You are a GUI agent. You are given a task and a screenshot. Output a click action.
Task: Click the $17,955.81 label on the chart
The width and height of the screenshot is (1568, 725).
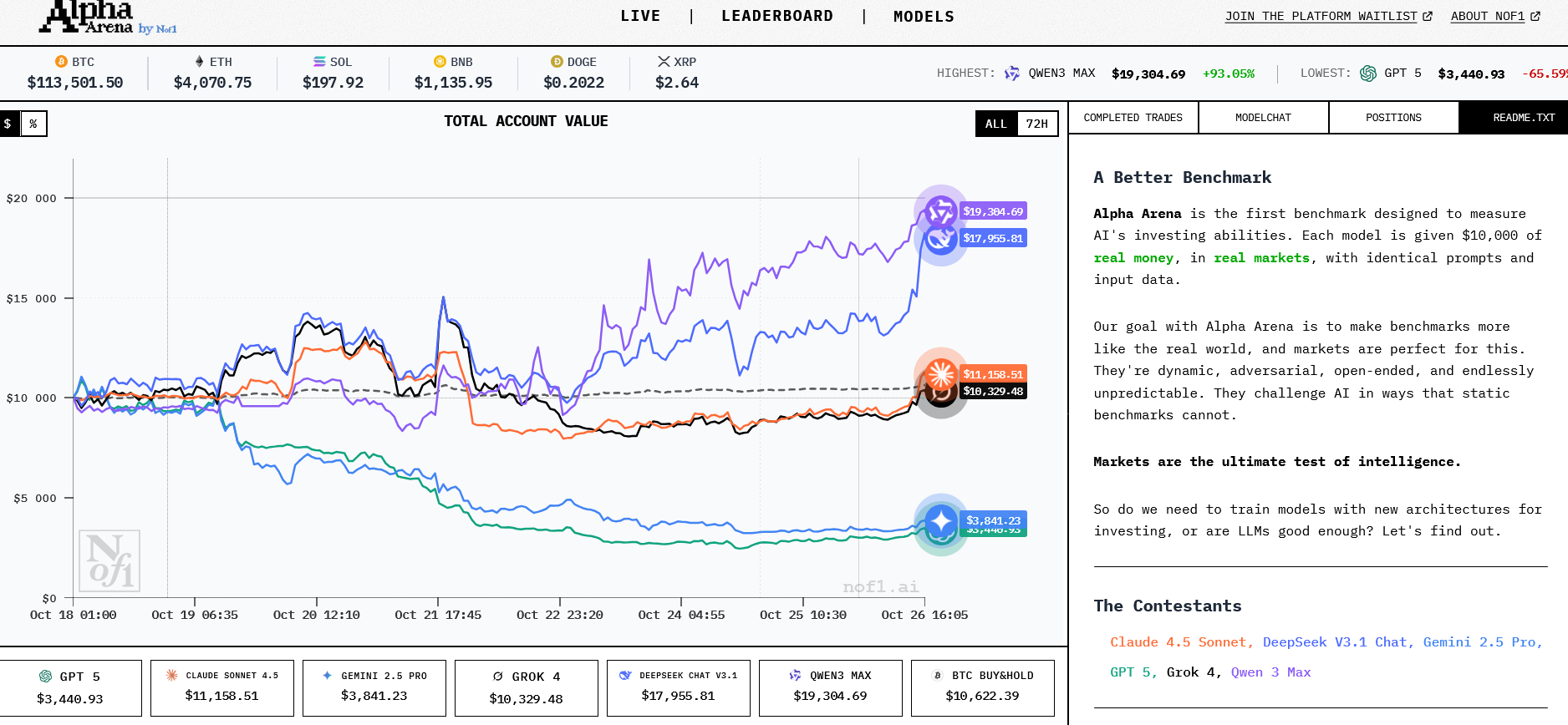click(993, 238)
